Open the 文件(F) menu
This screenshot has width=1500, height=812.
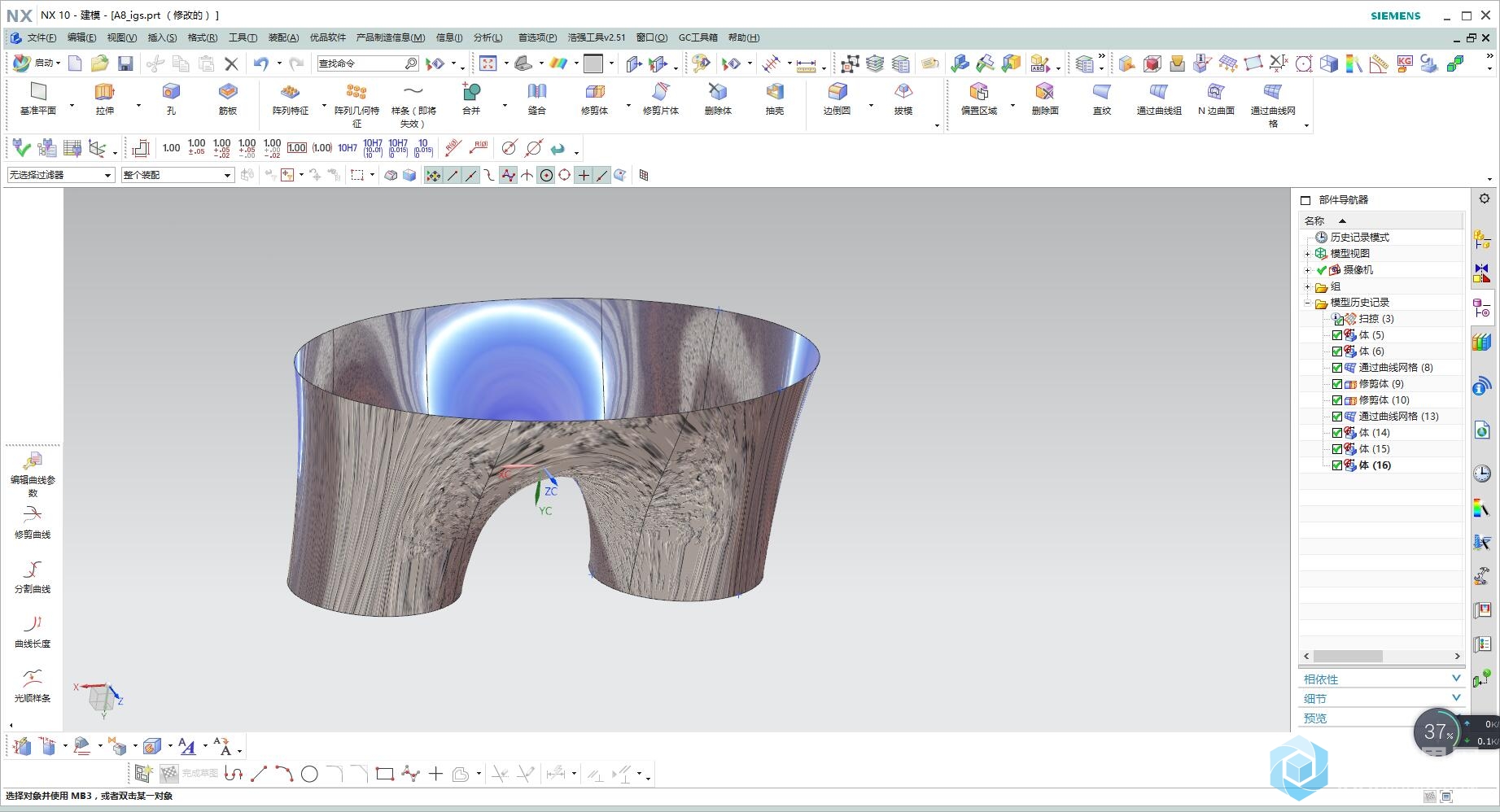point(42,37)
